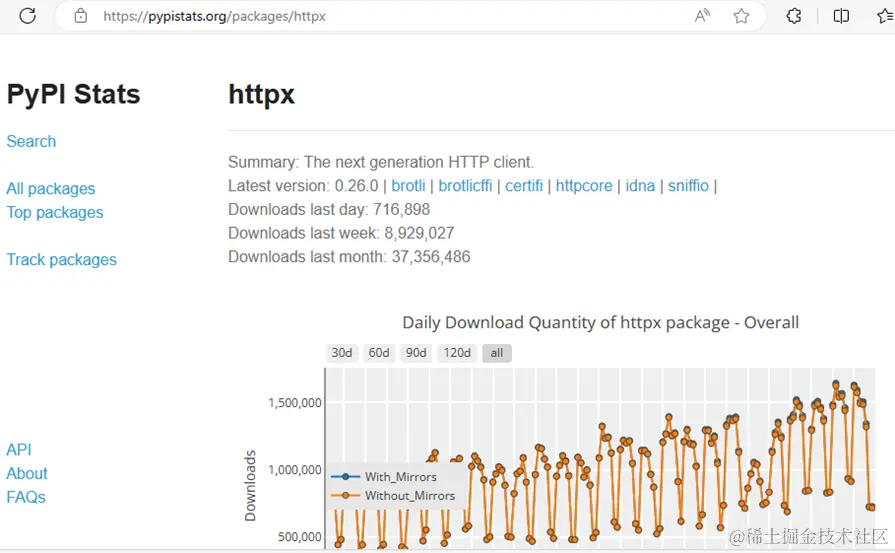Follow the httpcore dependency link

click(x=584, y=186)
